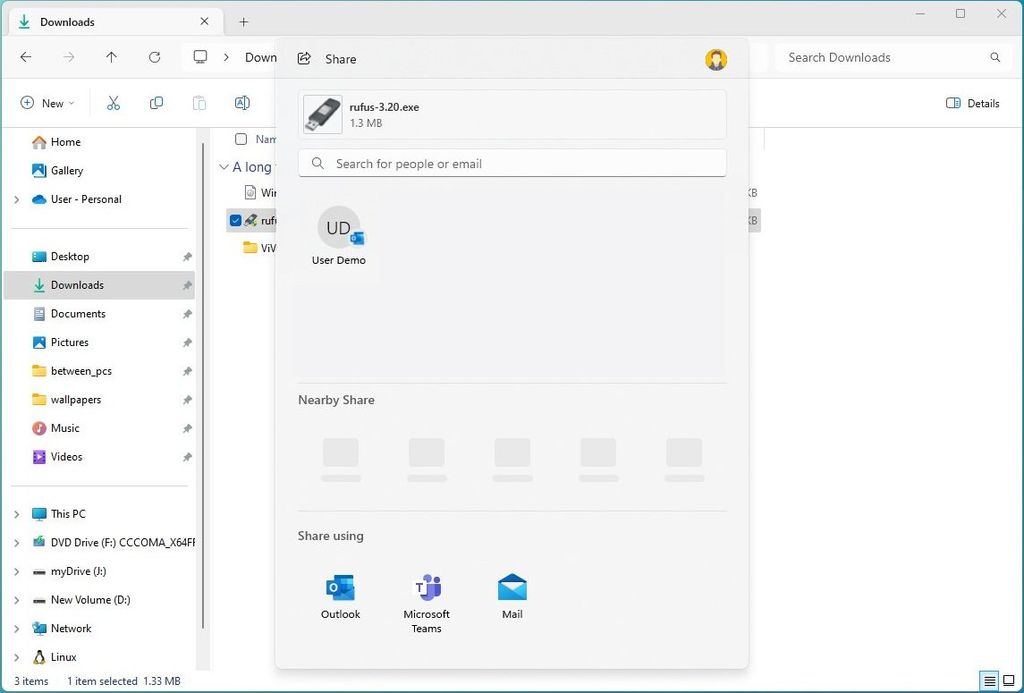Uncheck the rufus file checkbox
The width and height of the screenshot is (1024, 693).
(235, 220)
